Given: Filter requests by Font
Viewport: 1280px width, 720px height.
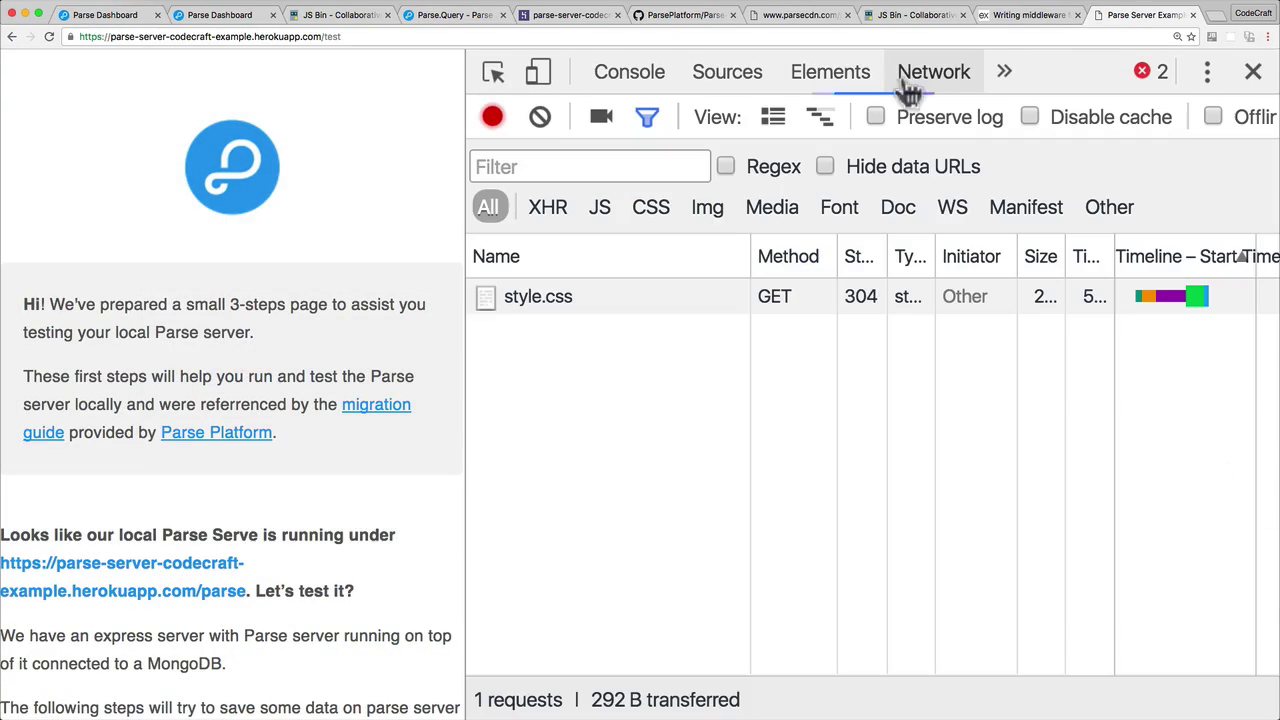Looking at the screenshot, I should pyautogui.click(x=839, y=207).
